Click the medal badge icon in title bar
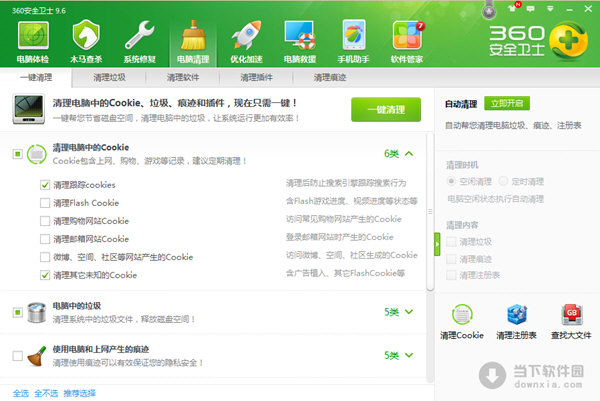 click(489, 10)
